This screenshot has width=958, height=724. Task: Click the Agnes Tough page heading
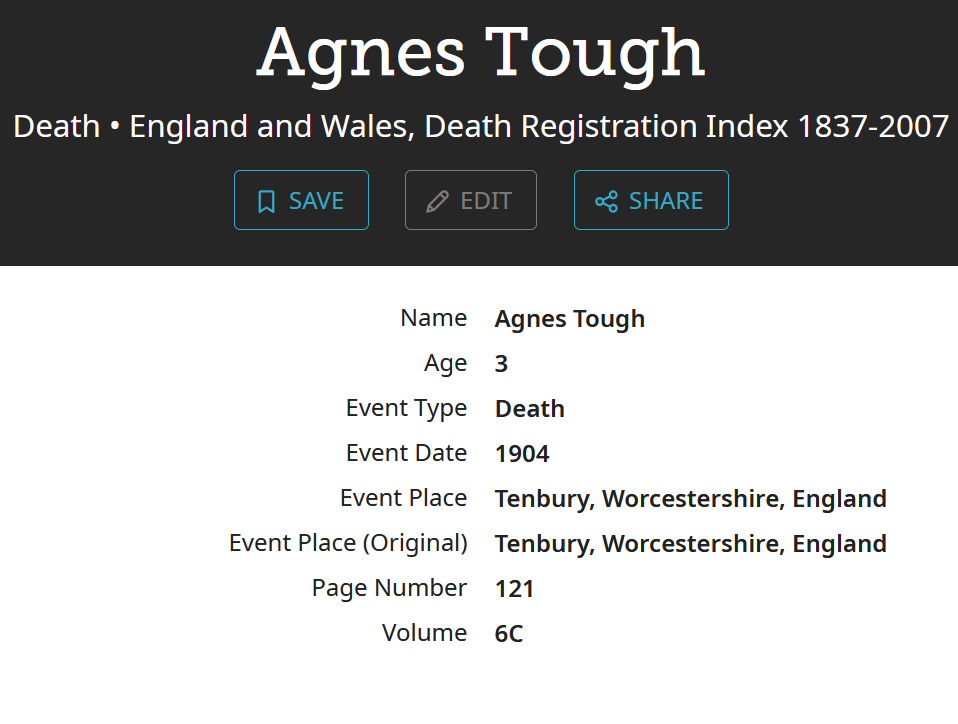point(481,52)
